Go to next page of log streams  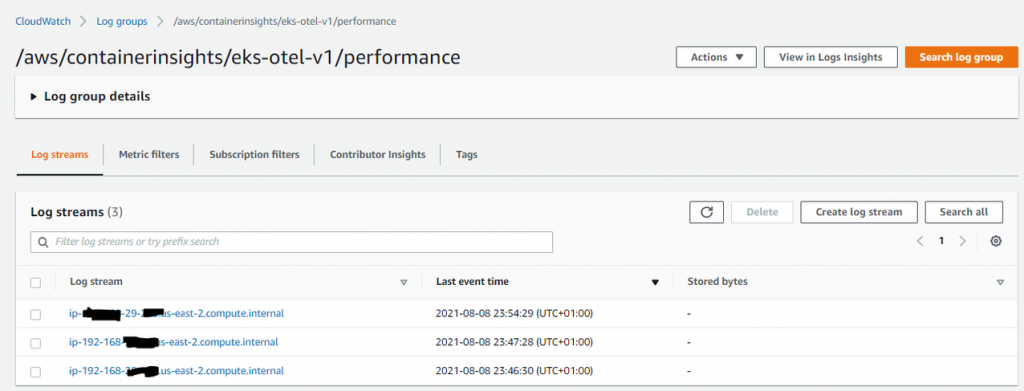[962, 241]
